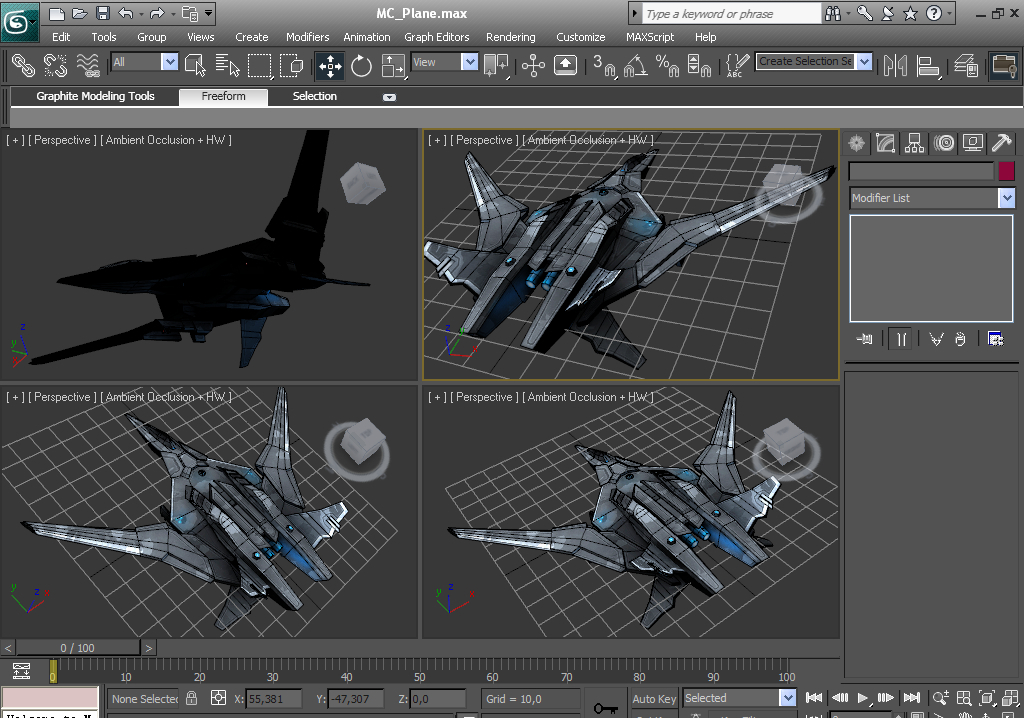Open the Rendering menu

pyautogui.click(x=510, y=37)
